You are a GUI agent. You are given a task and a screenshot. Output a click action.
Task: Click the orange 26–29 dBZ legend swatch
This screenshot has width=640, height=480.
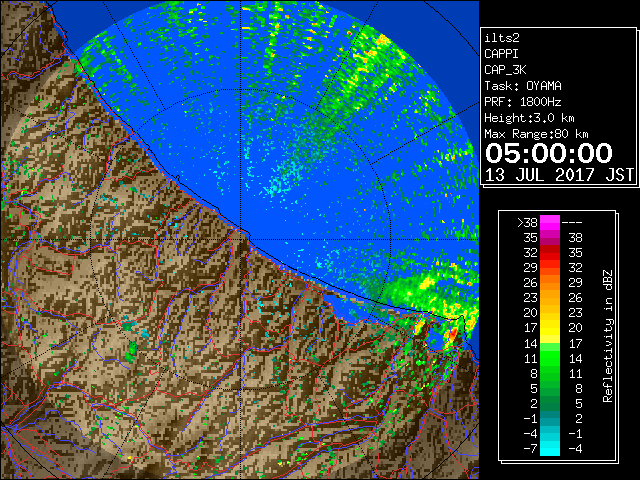tap(550, 282)
